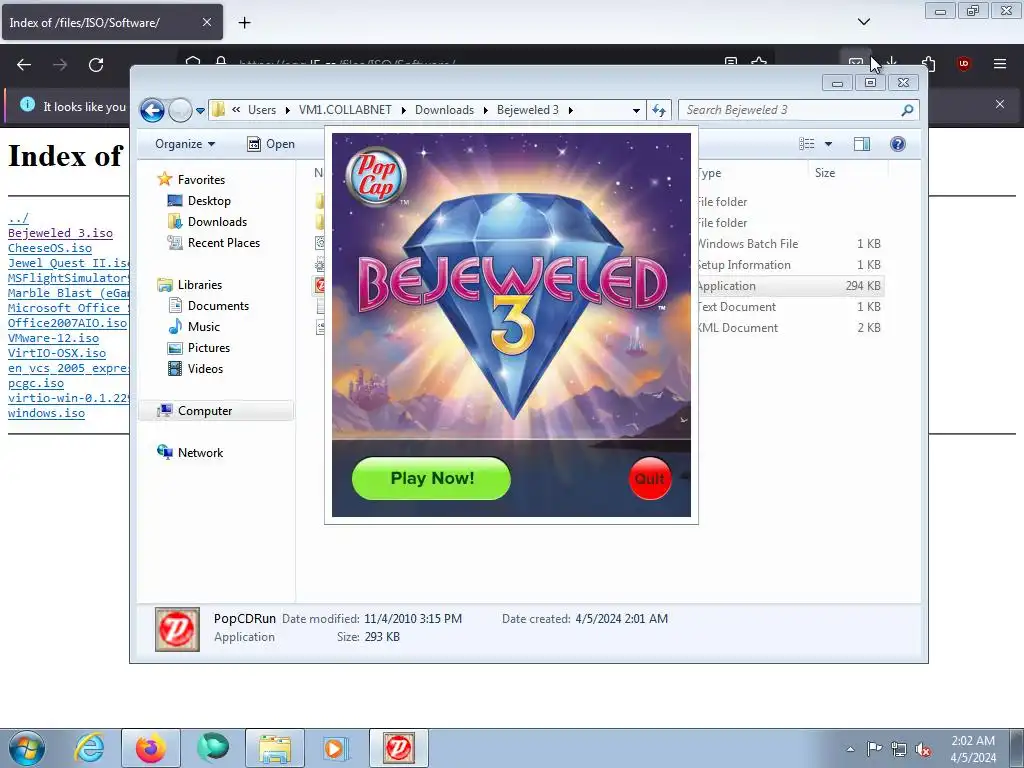
Task: Click the Open toolbar button in Explorer
Action: 271,144
